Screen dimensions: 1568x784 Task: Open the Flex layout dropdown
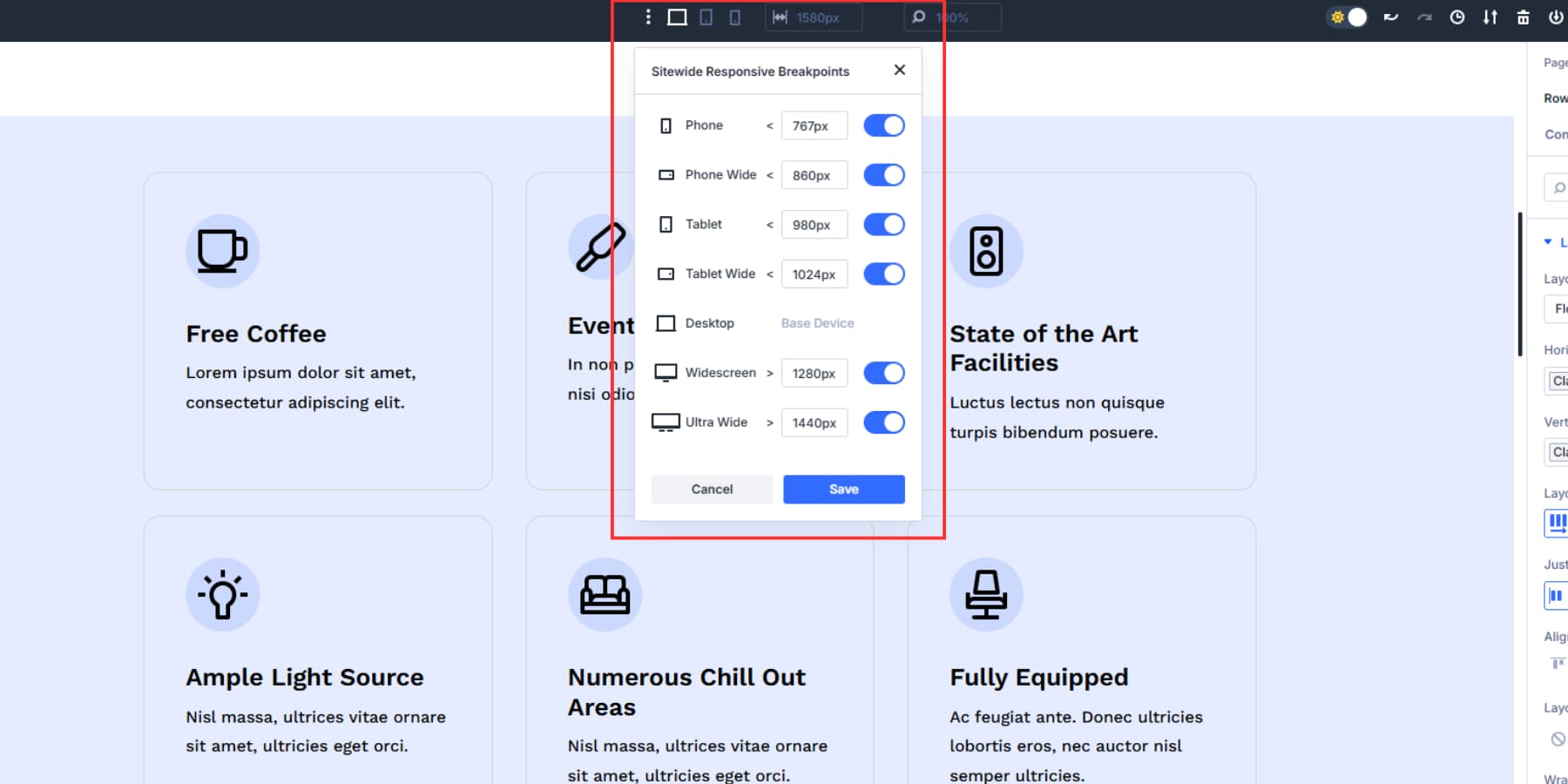pyautogui.click(x=1559, y=309)
